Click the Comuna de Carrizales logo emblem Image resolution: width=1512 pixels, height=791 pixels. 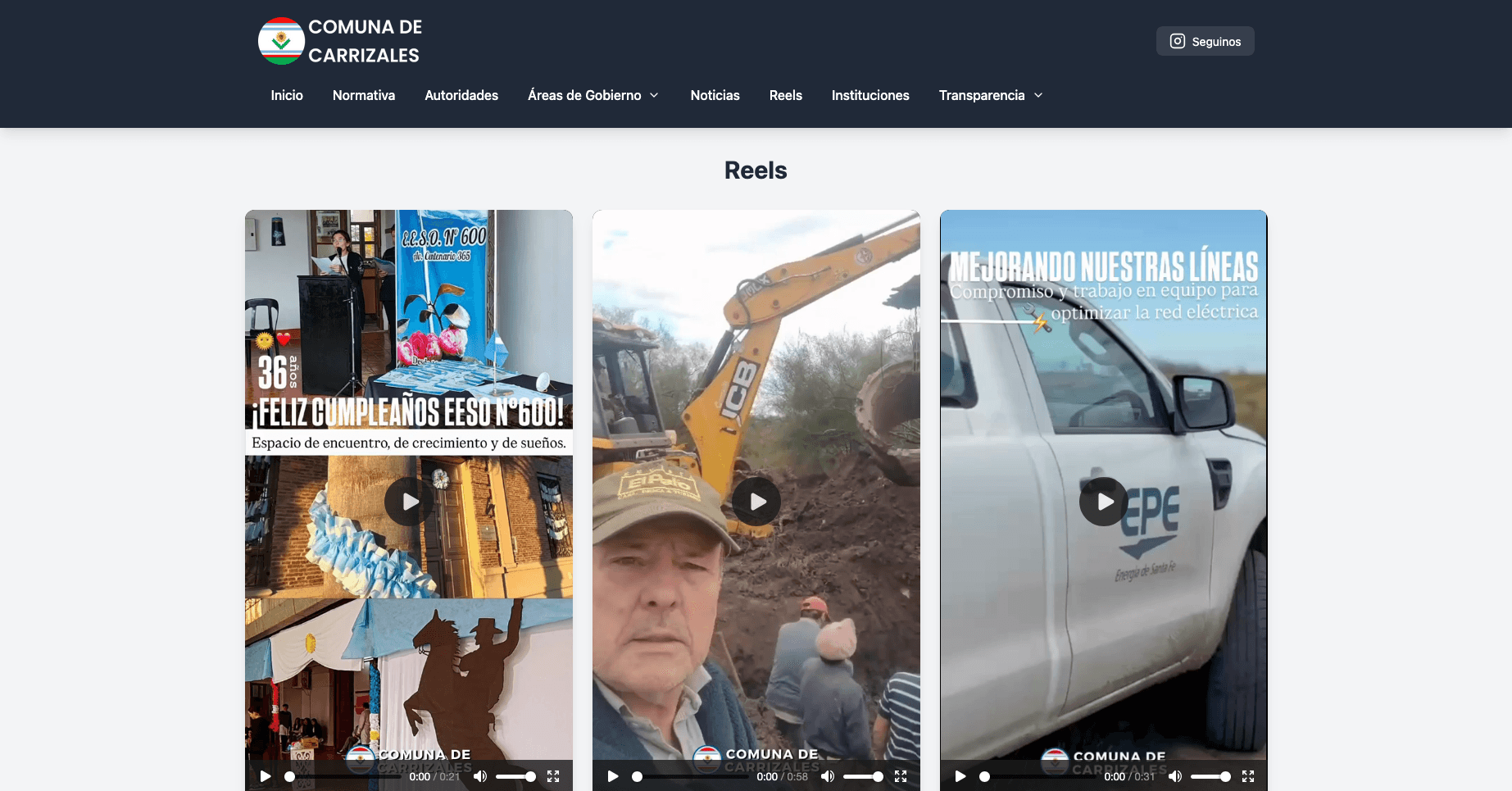pos(281,41)
